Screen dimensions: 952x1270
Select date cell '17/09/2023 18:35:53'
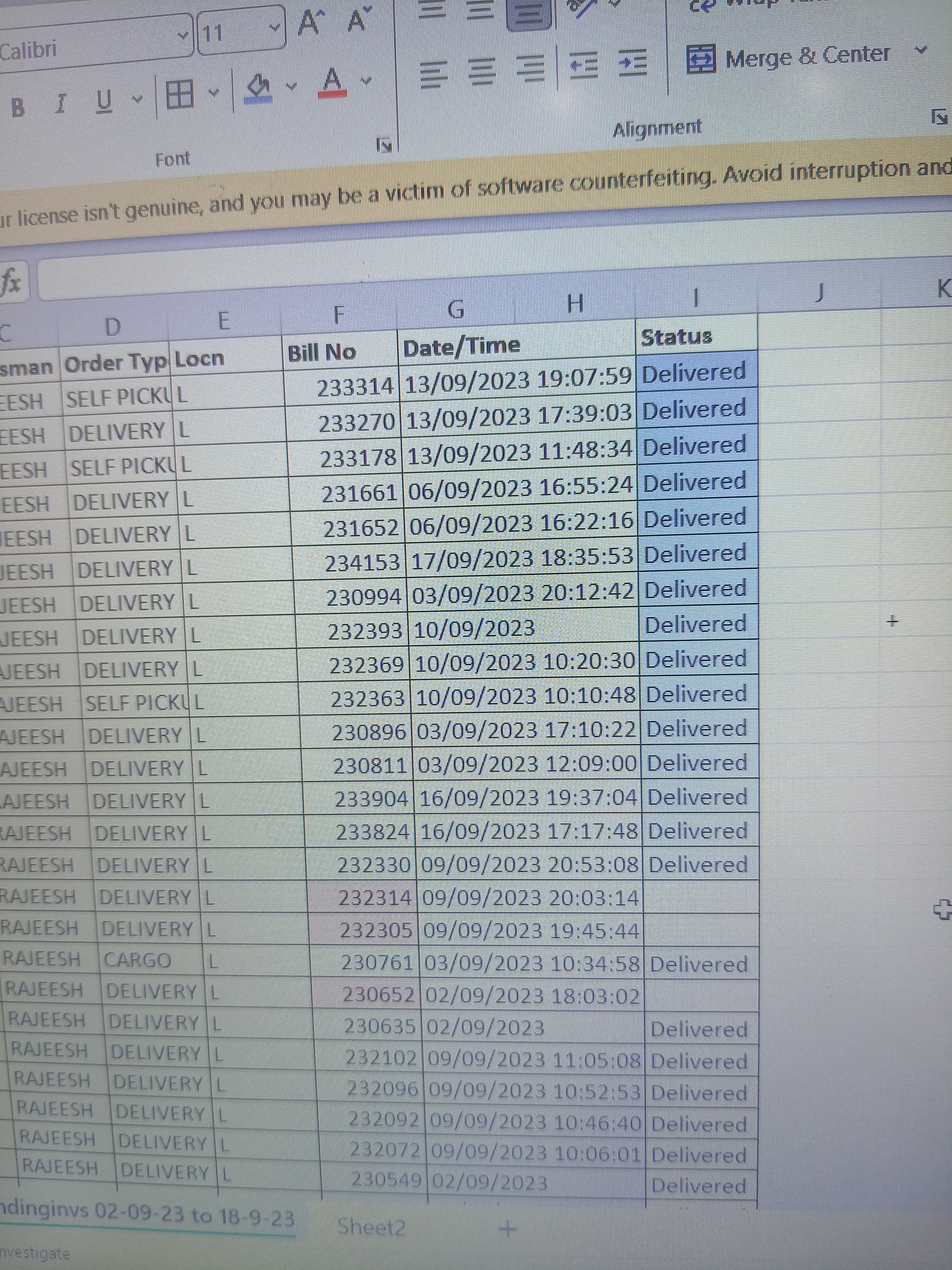pyautogui.click(x=523, y=560)
